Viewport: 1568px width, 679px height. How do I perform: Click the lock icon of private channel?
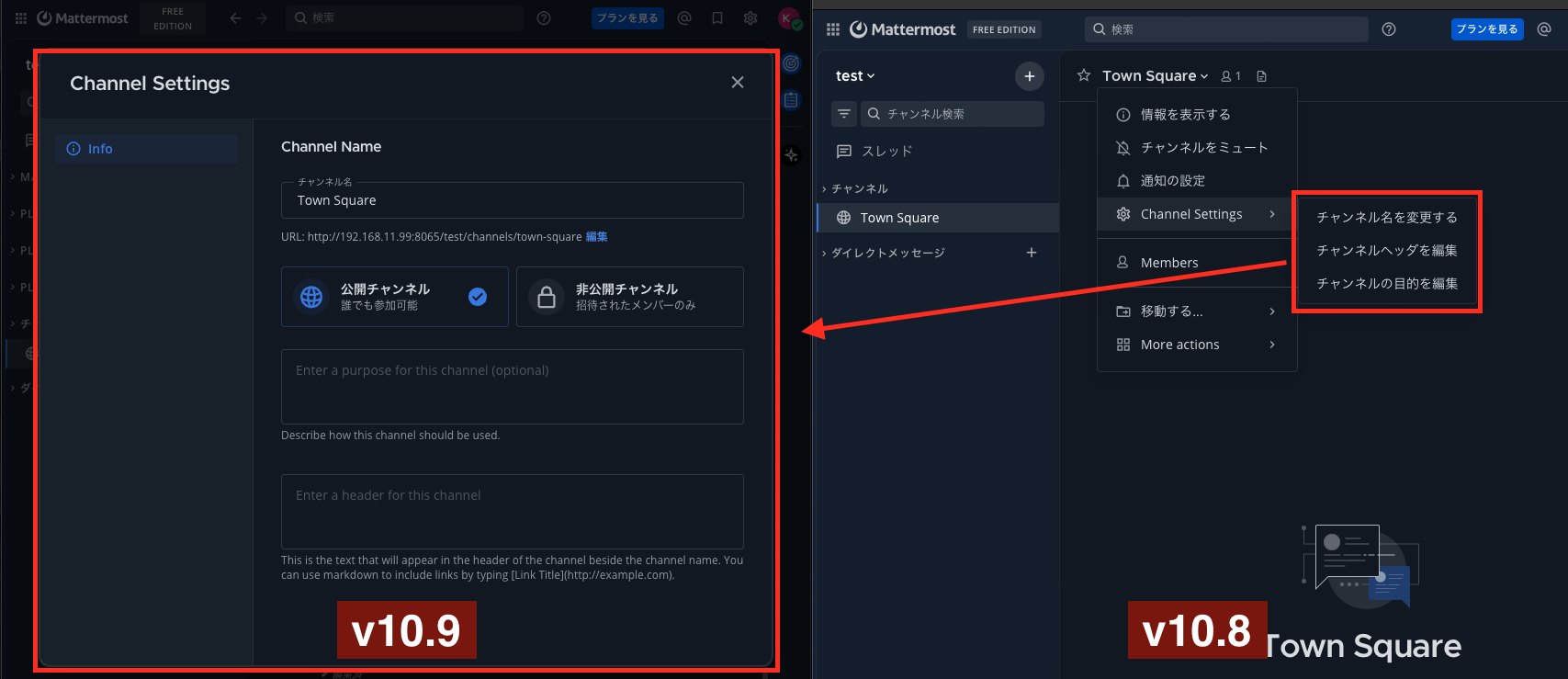547,297
